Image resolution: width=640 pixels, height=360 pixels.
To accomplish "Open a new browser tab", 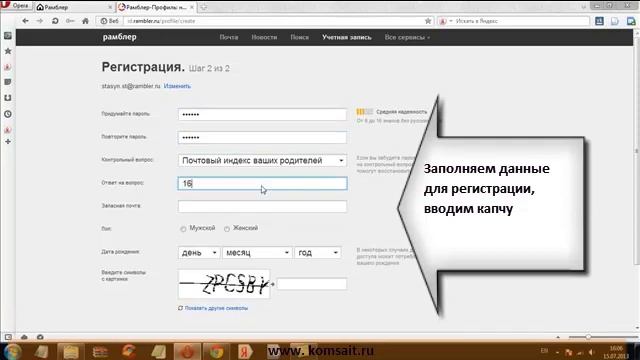I will tap(204, 7).
